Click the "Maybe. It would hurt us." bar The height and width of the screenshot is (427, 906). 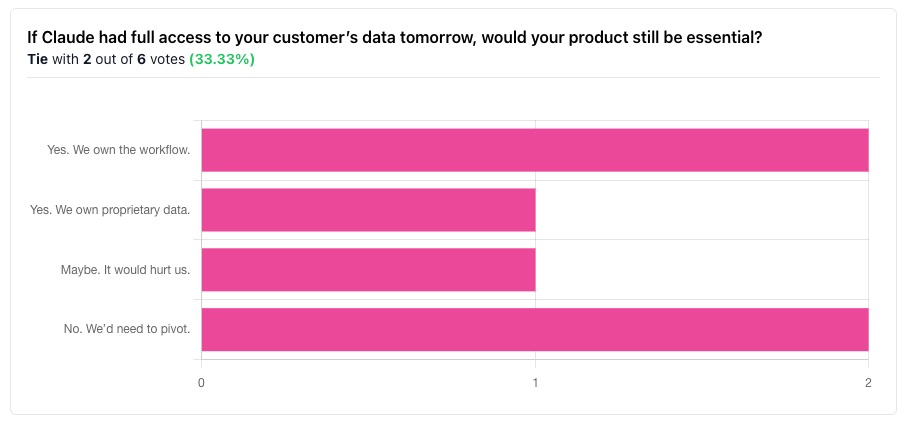[368, 269]
